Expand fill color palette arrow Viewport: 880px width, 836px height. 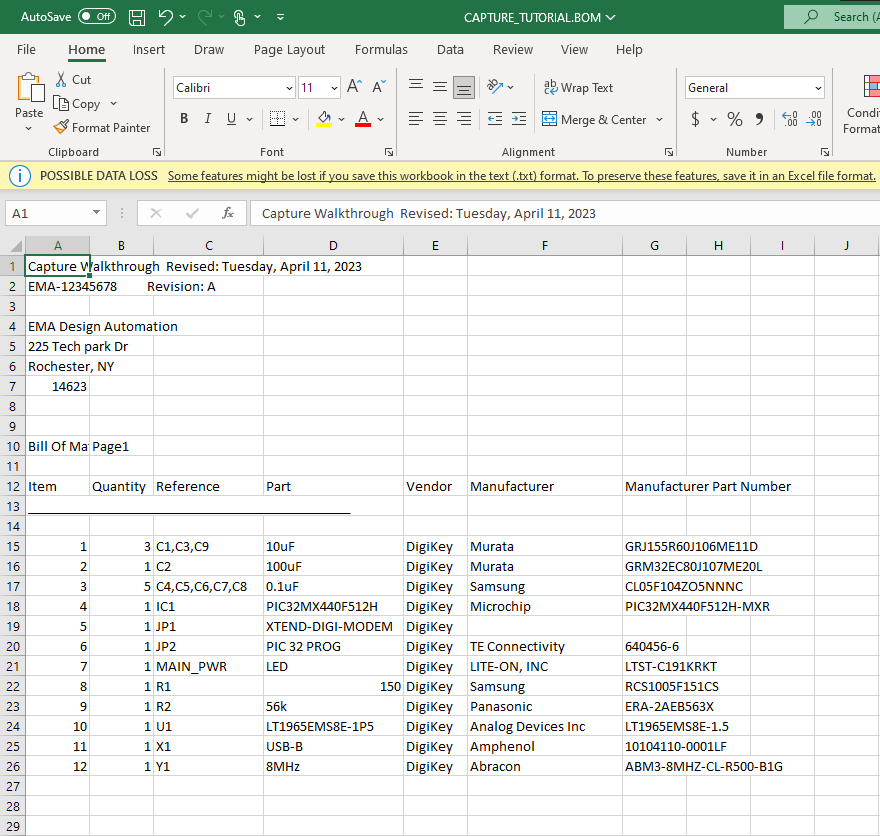point(341,120)
